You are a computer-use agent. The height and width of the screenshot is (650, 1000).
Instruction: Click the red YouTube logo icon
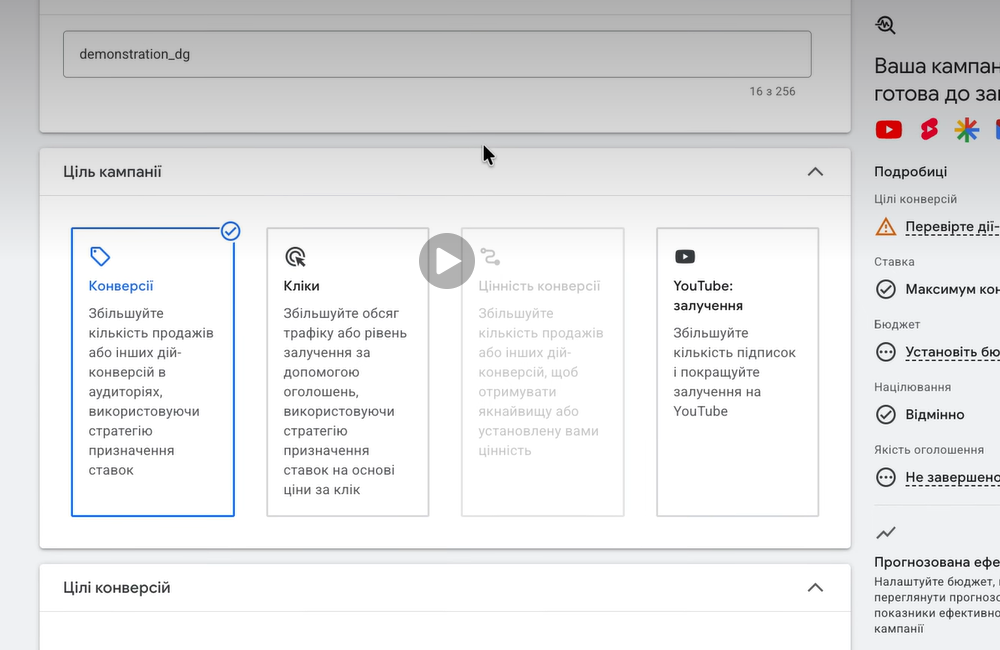coord(888,129)
